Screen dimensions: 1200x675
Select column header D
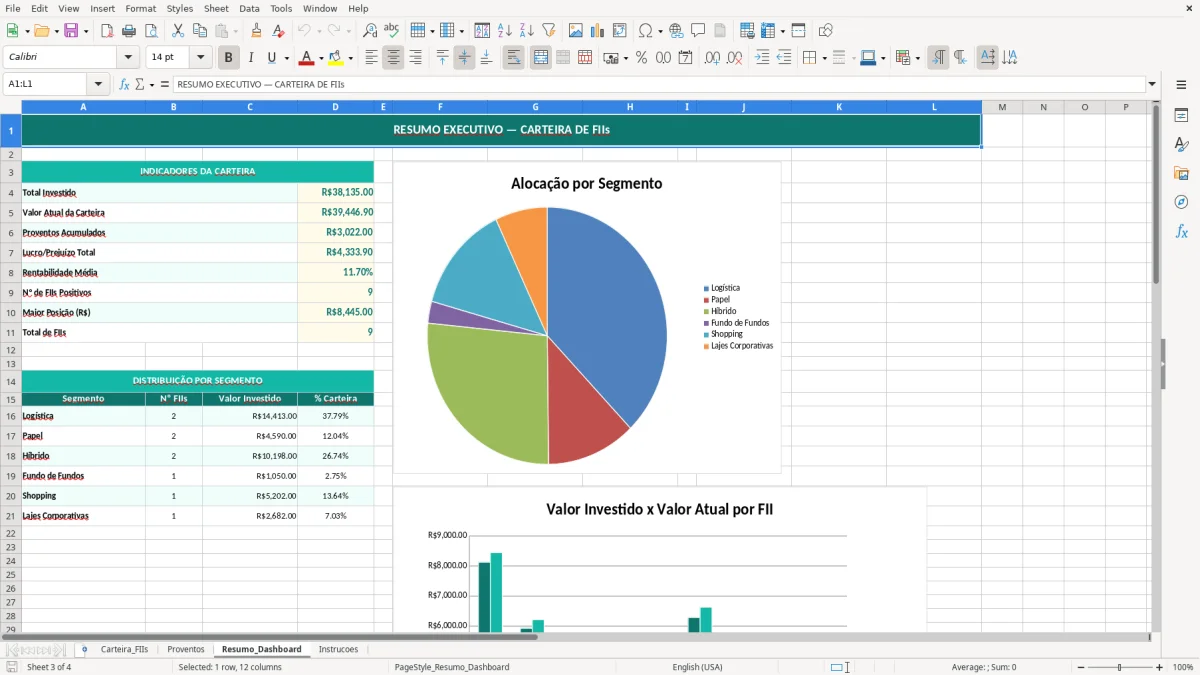point(335,107)
